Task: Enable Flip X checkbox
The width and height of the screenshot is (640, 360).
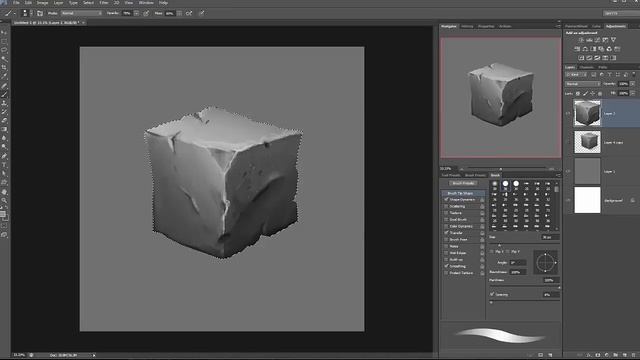Action: click(x=492, y=251)
